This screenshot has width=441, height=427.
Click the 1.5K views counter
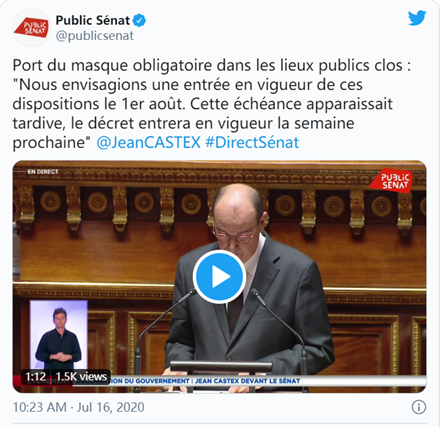click(x=81, y=377)
